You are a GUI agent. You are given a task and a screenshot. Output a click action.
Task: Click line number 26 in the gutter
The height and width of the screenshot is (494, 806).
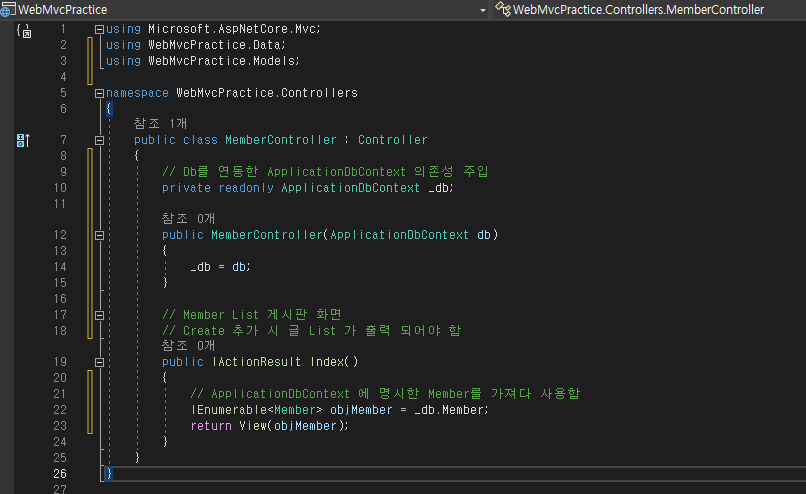click(60, 473)
